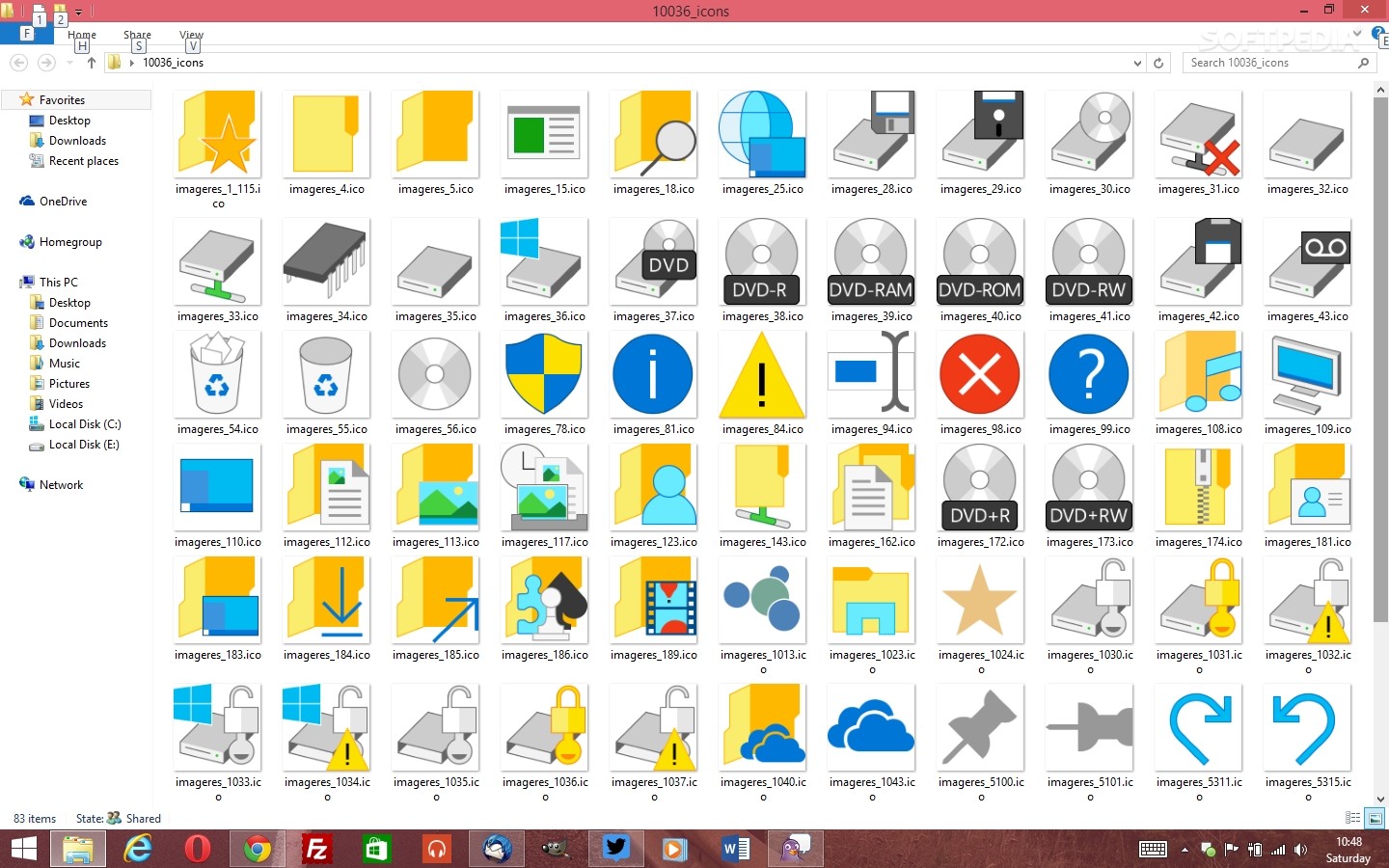
Task: Select the imageres_189.ico video folder icon
Action: coord(653,600)
